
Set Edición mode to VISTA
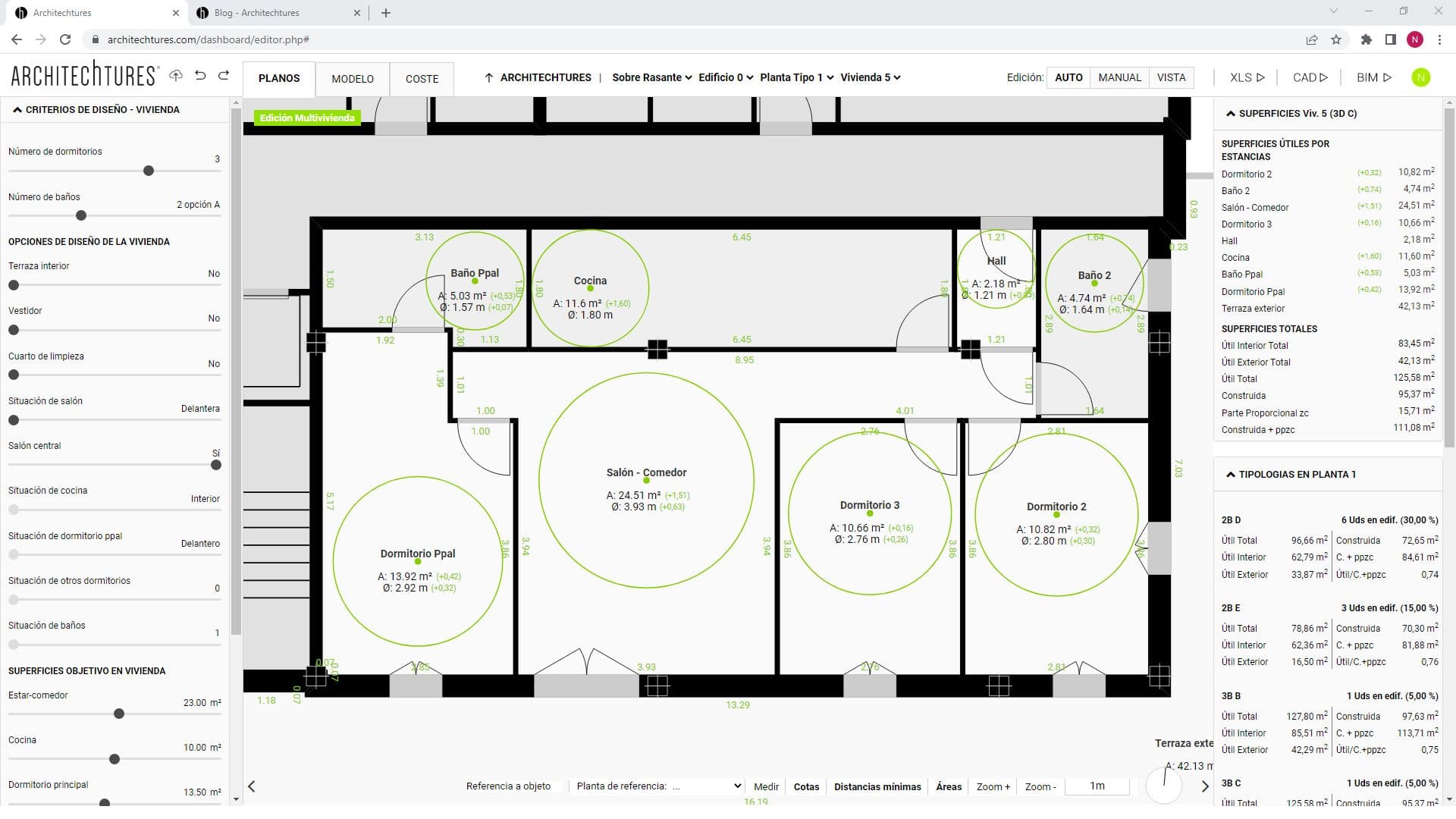pyautogui.click(x=1172, y=77)
